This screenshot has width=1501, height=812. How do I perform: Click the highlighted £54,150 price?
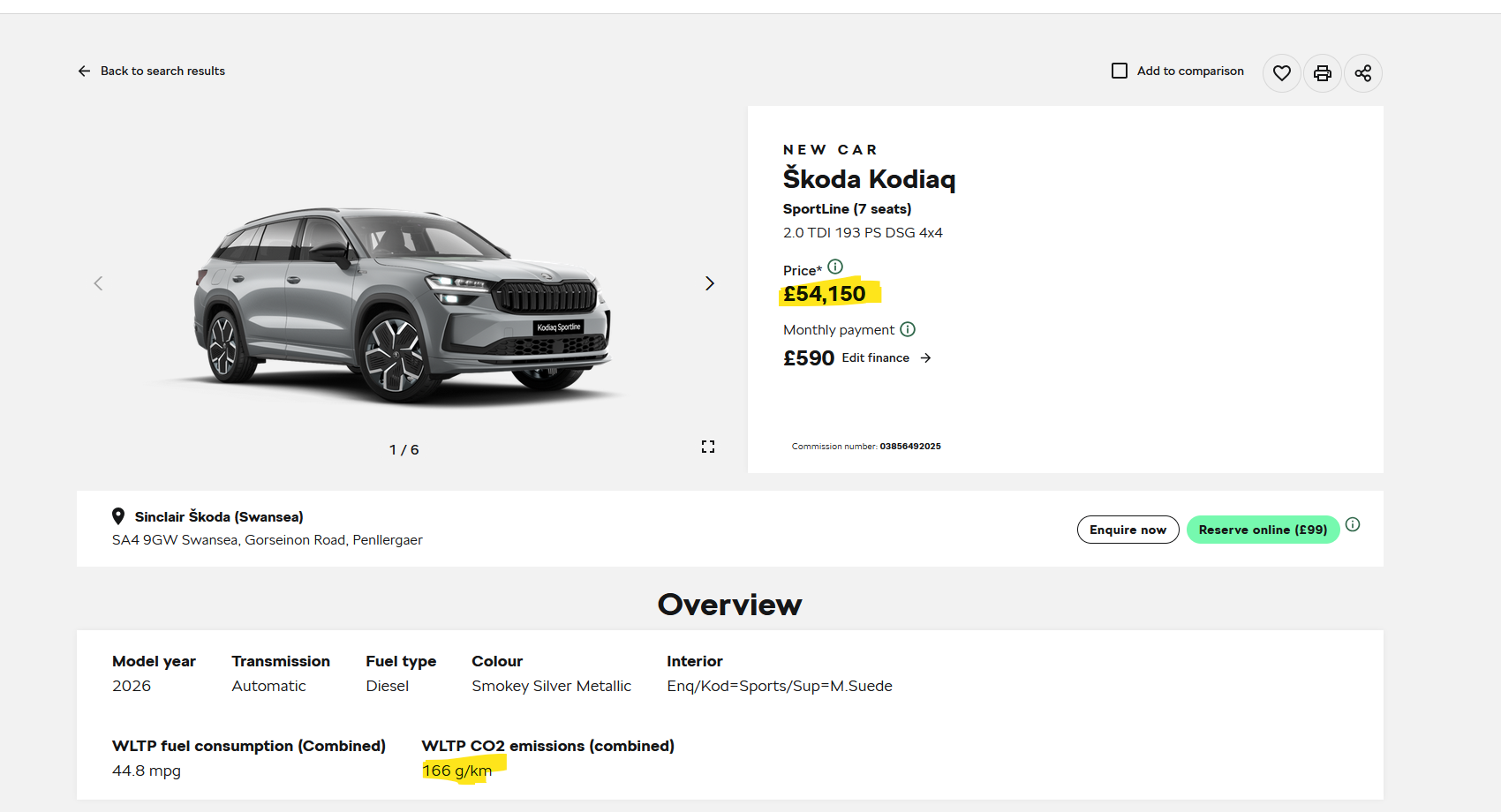click(x=825, y=294)
